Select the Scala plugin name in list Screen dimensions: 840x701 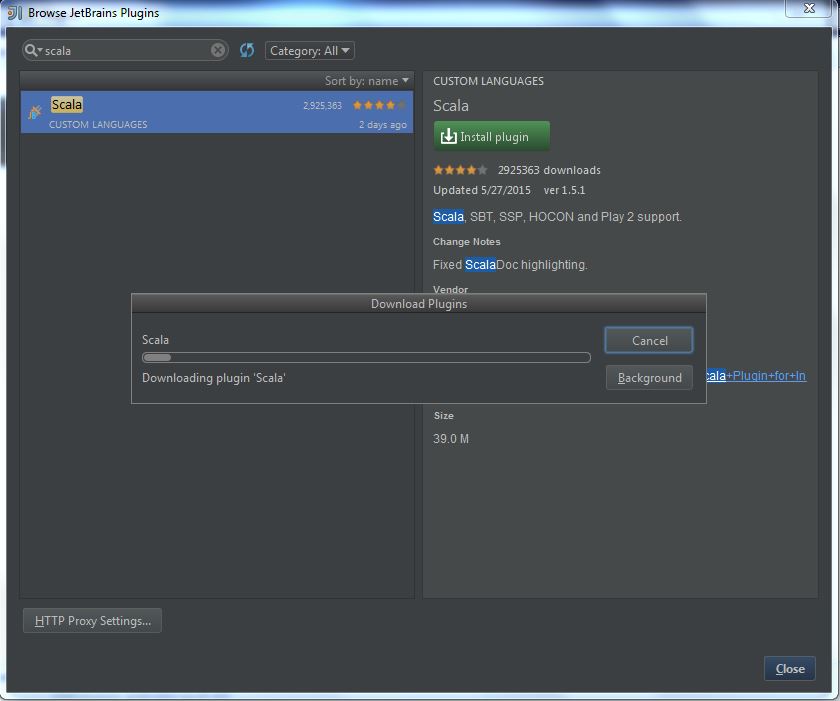(67, 104)
